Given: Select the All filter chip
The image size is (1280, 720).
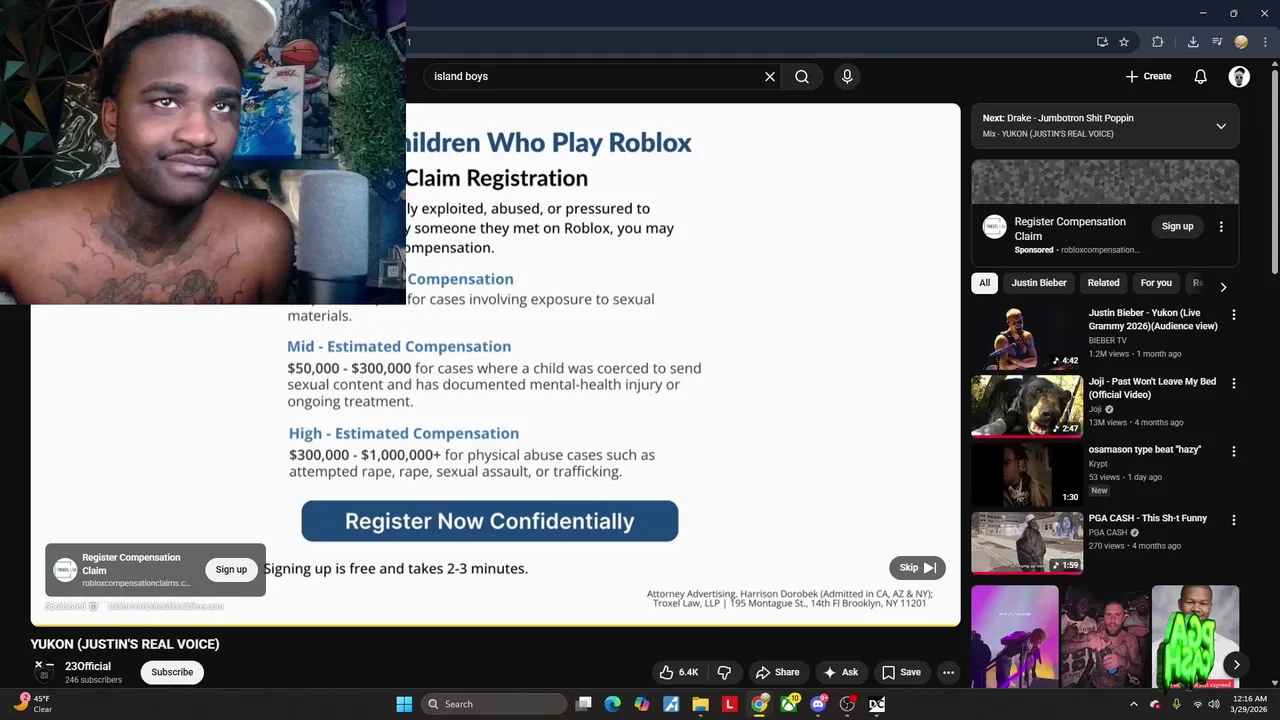Looking at the screenshot, I should [984, 283].
